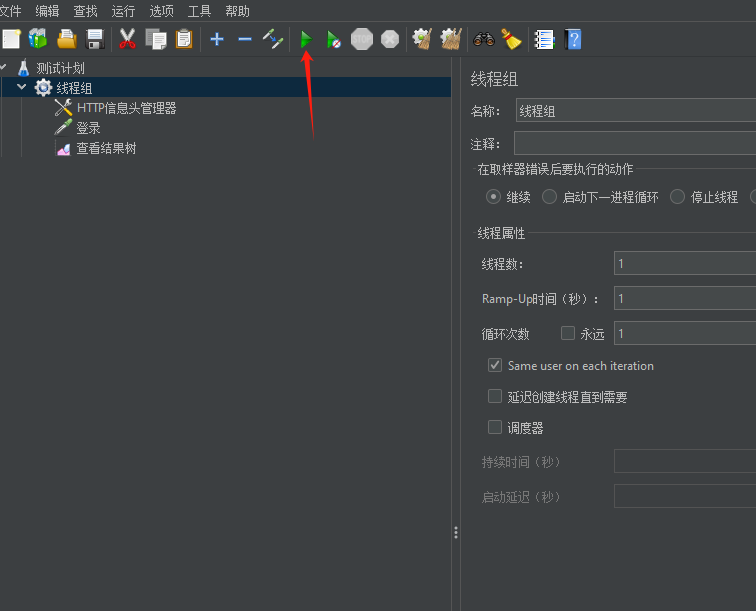
Task: Open the function helper dialog
Action: [544, 39]
